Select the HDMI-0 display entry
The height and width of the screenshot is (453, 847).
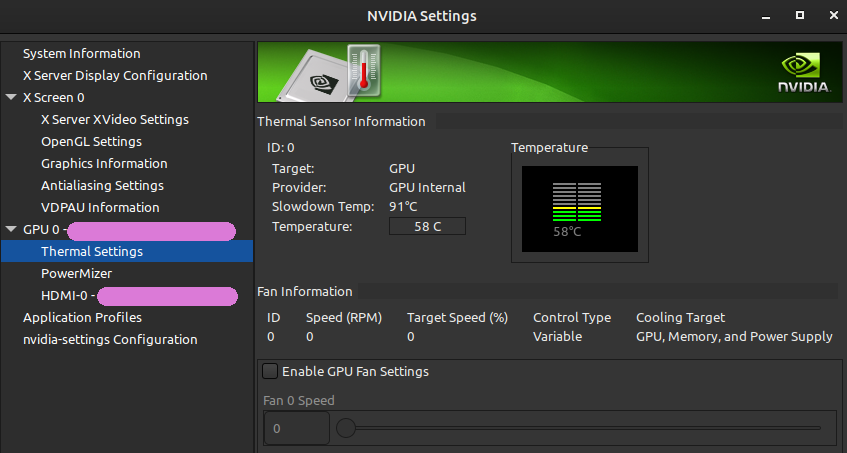pyautogui.click(x=139, y=296)
